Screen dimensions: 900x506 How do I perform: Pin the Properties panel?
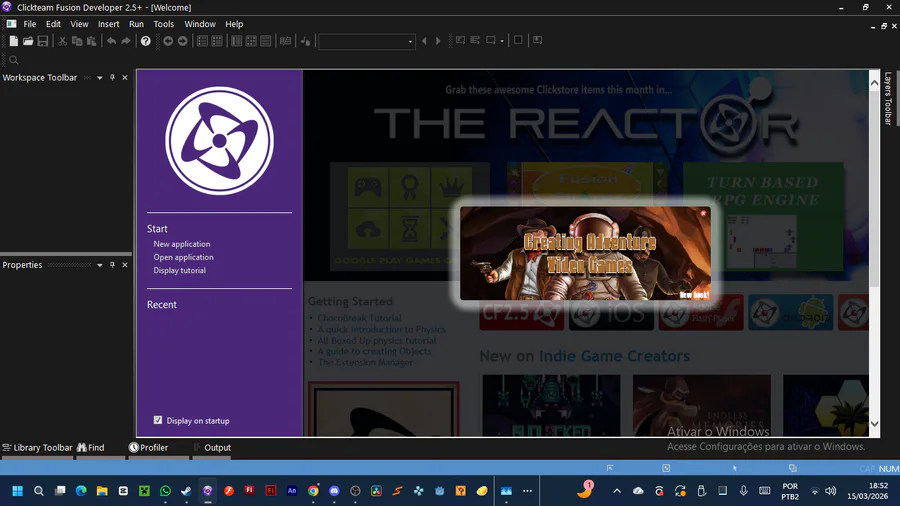112,265
